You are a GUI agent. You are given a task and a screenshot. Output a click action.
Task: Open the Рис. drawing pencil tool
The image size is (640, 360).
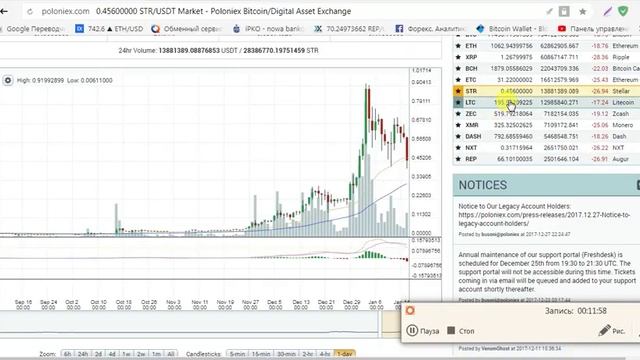(x=611, y=331)
